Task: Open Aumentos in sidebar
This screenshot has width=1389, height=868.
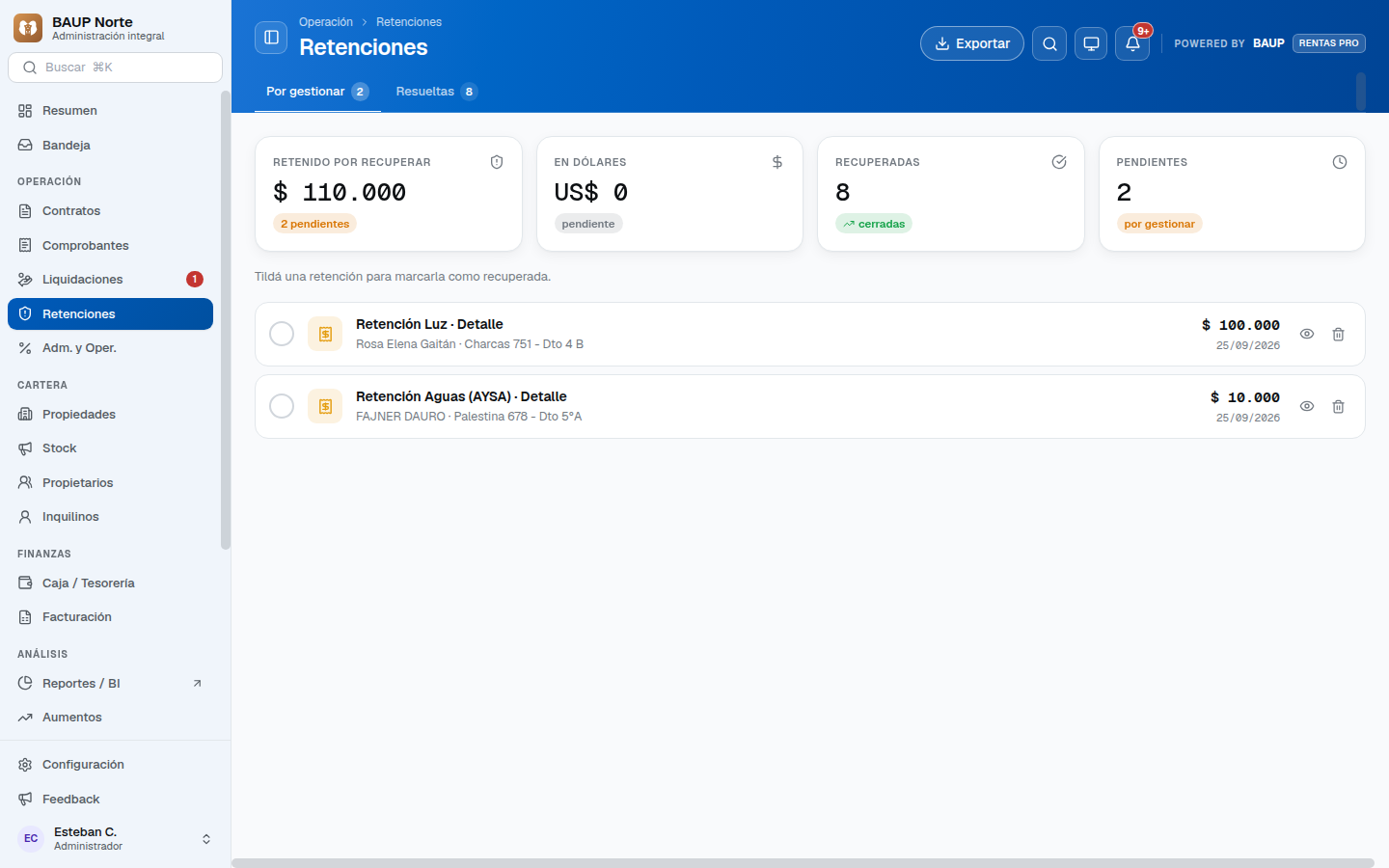Action: point(110,718)
